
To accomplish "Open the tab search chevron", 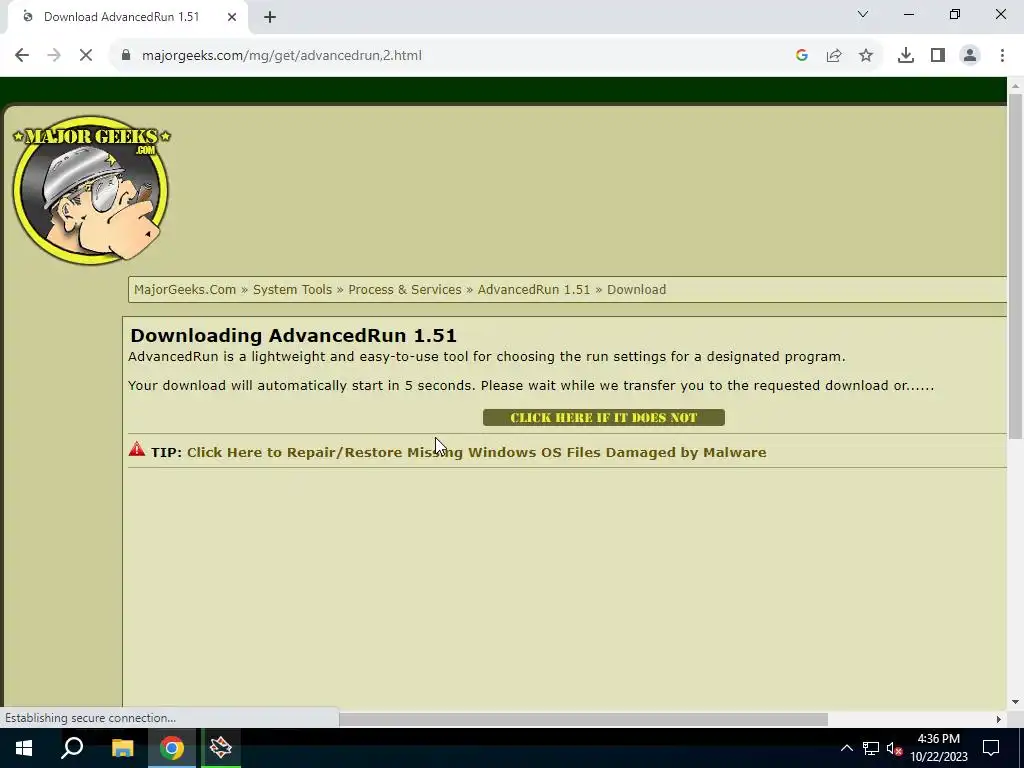I will [x=863, y=14].
